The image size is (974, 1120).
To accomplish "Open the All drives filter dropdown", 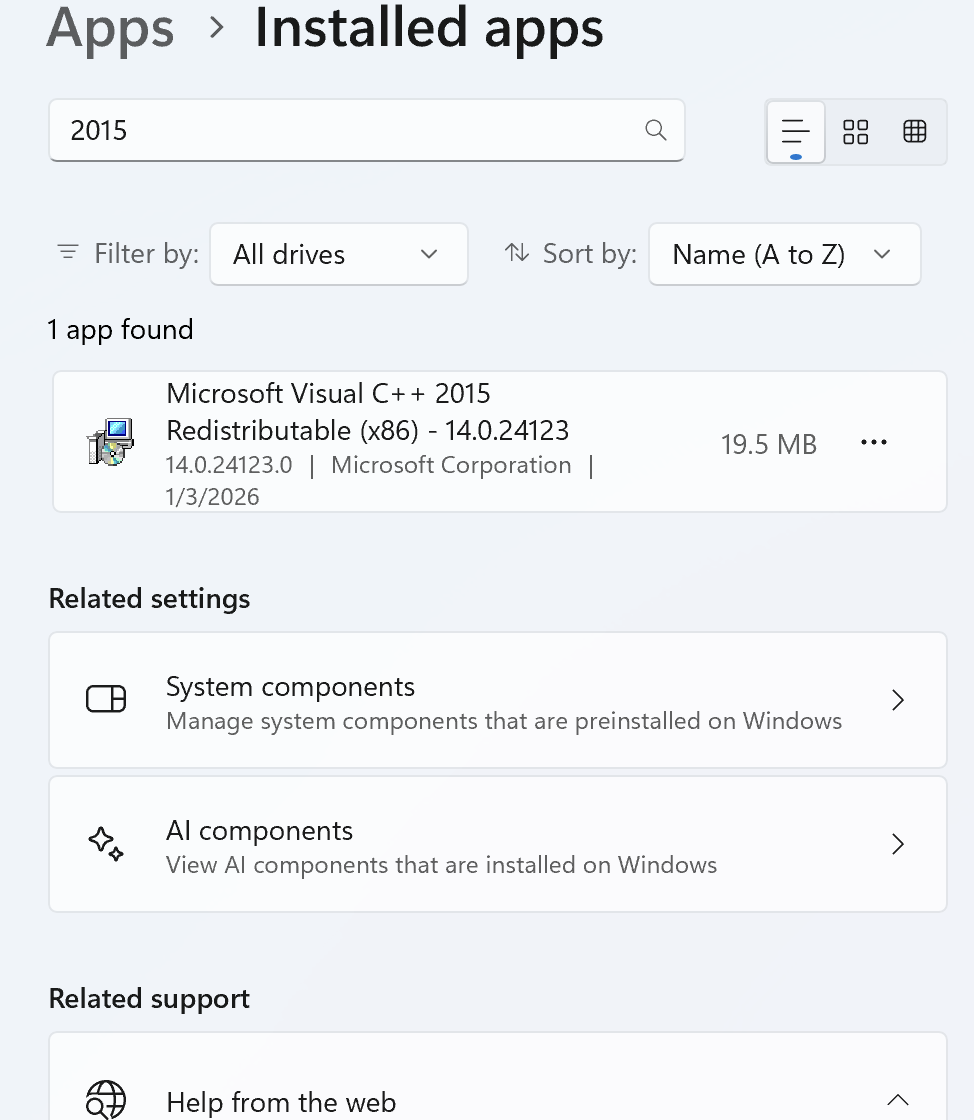I will click(x=338, y=254).
